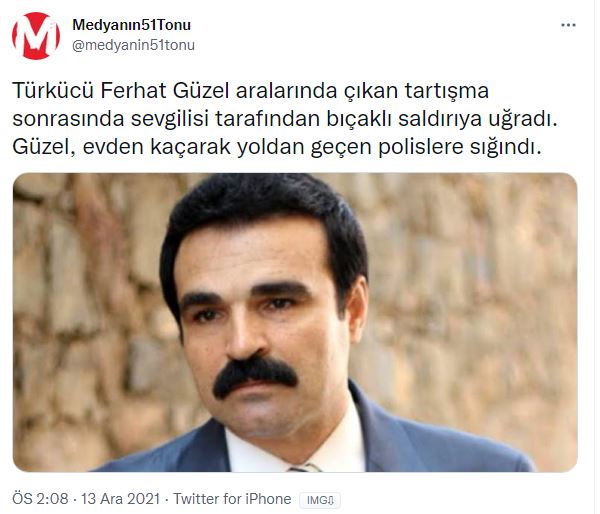Click the download arrow inside the IMG badge
Image resolution: width=600 pixels, height=514 pixels.
coord(331,500)
